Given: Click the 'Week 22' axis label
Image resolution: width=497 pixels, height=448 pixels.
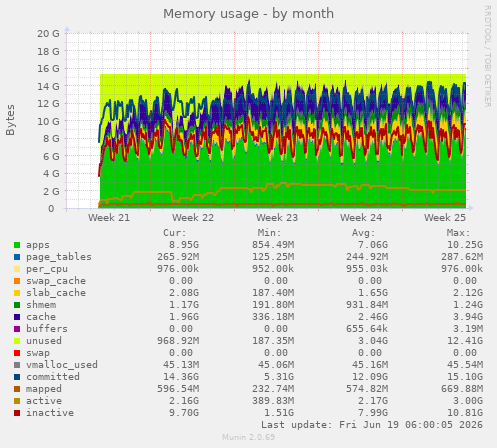Looking at the screenshot, I should click(x=193, y=218).
